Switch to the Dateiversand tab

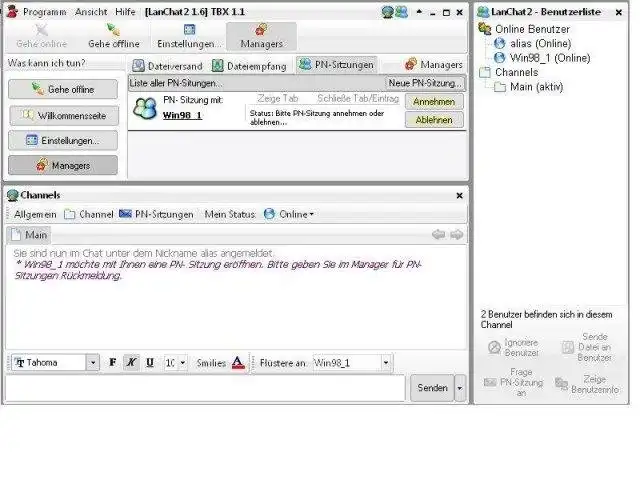click(x=167, y=65)
